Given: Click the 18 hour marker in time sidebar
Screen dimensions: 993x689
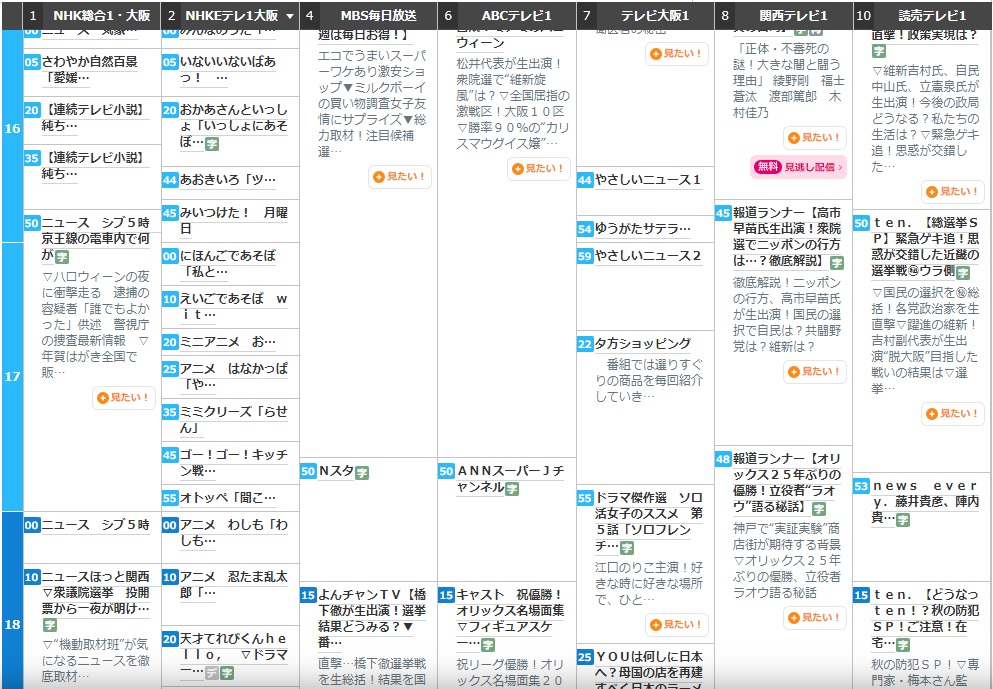Looking at the screenshot, I should (x=12, y=625).
